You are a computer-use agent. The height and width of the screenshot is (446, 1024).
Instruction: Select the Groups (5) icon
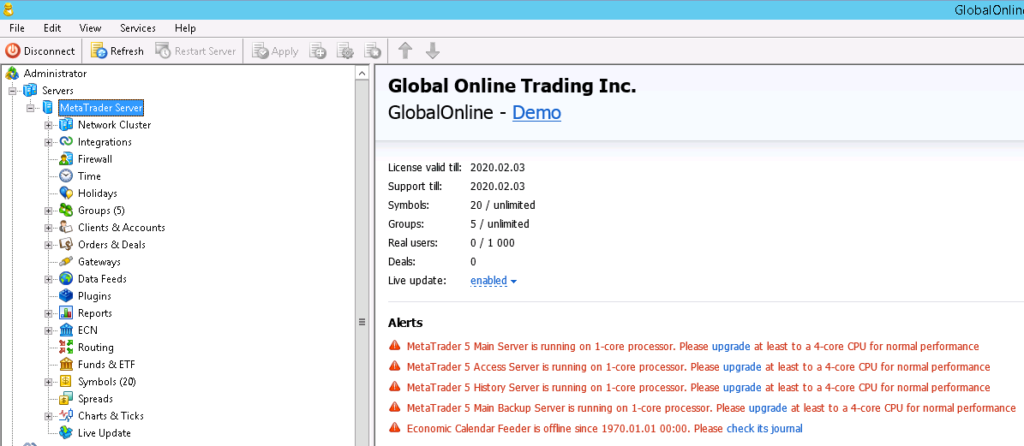click(66, 210)
